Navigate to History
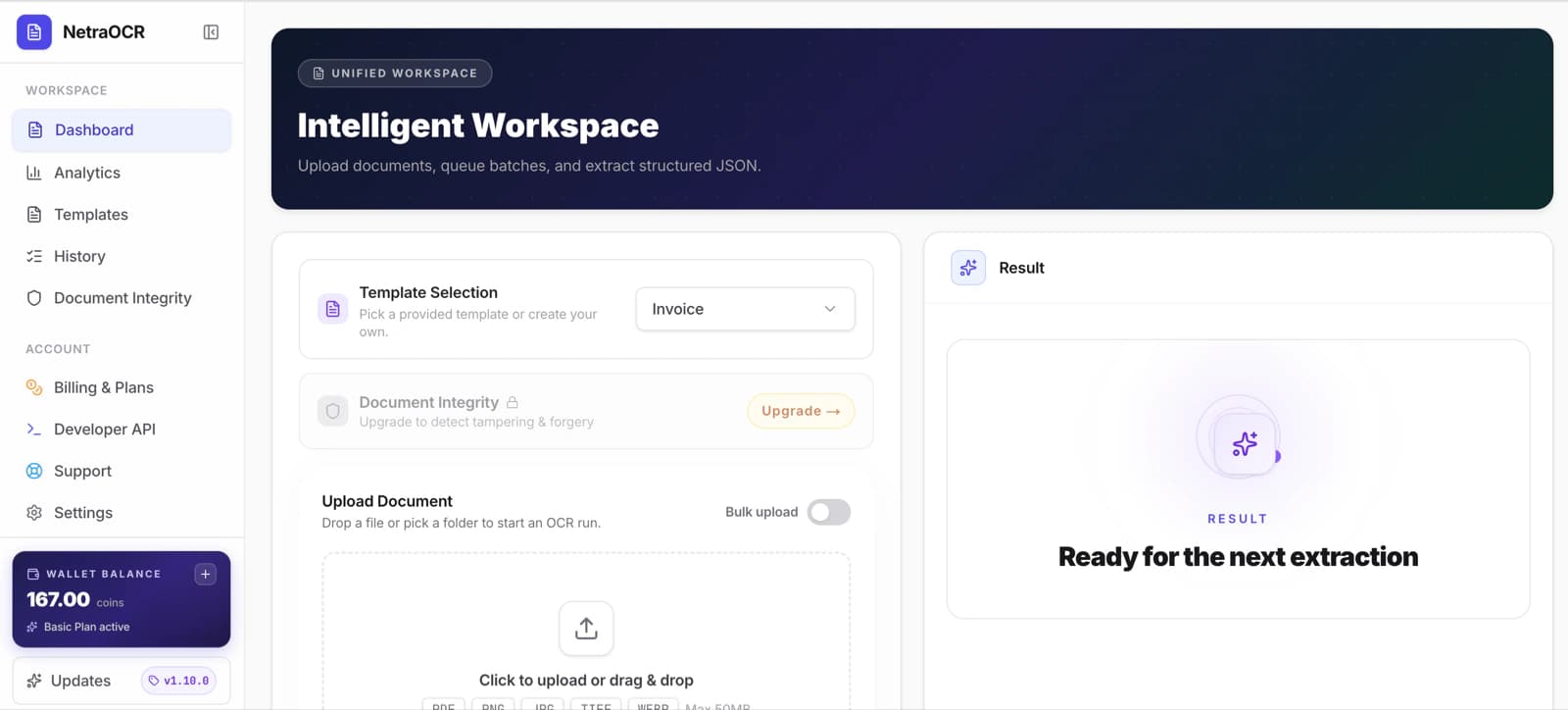 coord(122,256)
